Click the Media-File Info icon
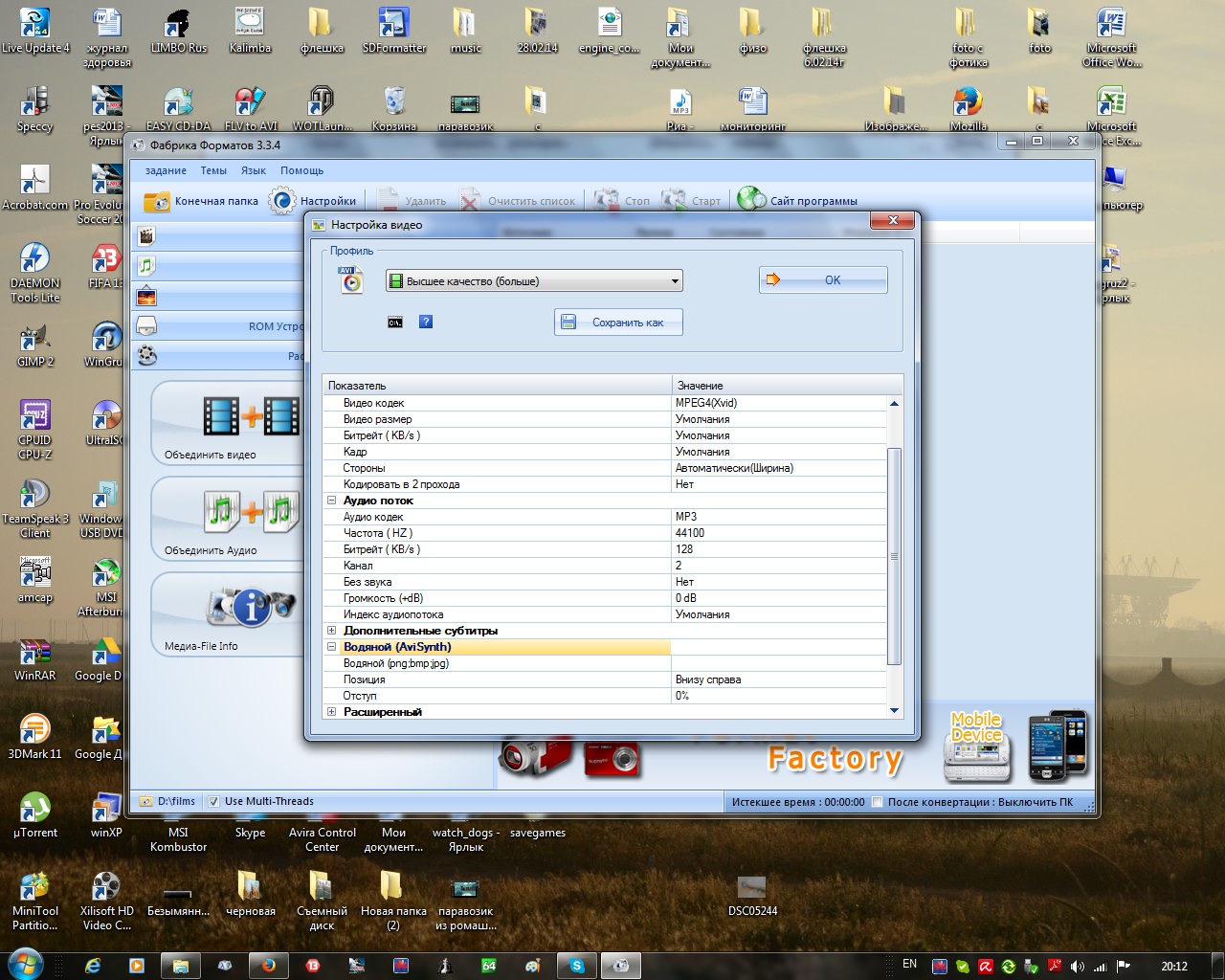The width and height of the screenshot is (1225, 980). pyautogui.click(x=251, y=607)
